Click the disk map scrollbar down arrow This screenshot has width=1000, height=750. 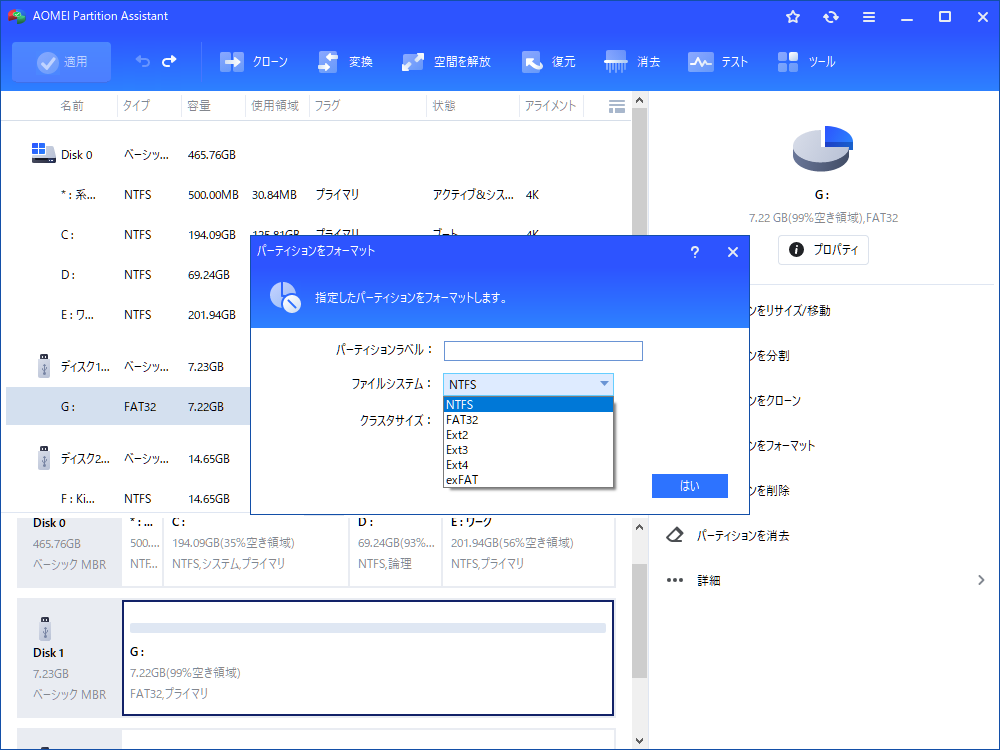(x=639, y=740)
